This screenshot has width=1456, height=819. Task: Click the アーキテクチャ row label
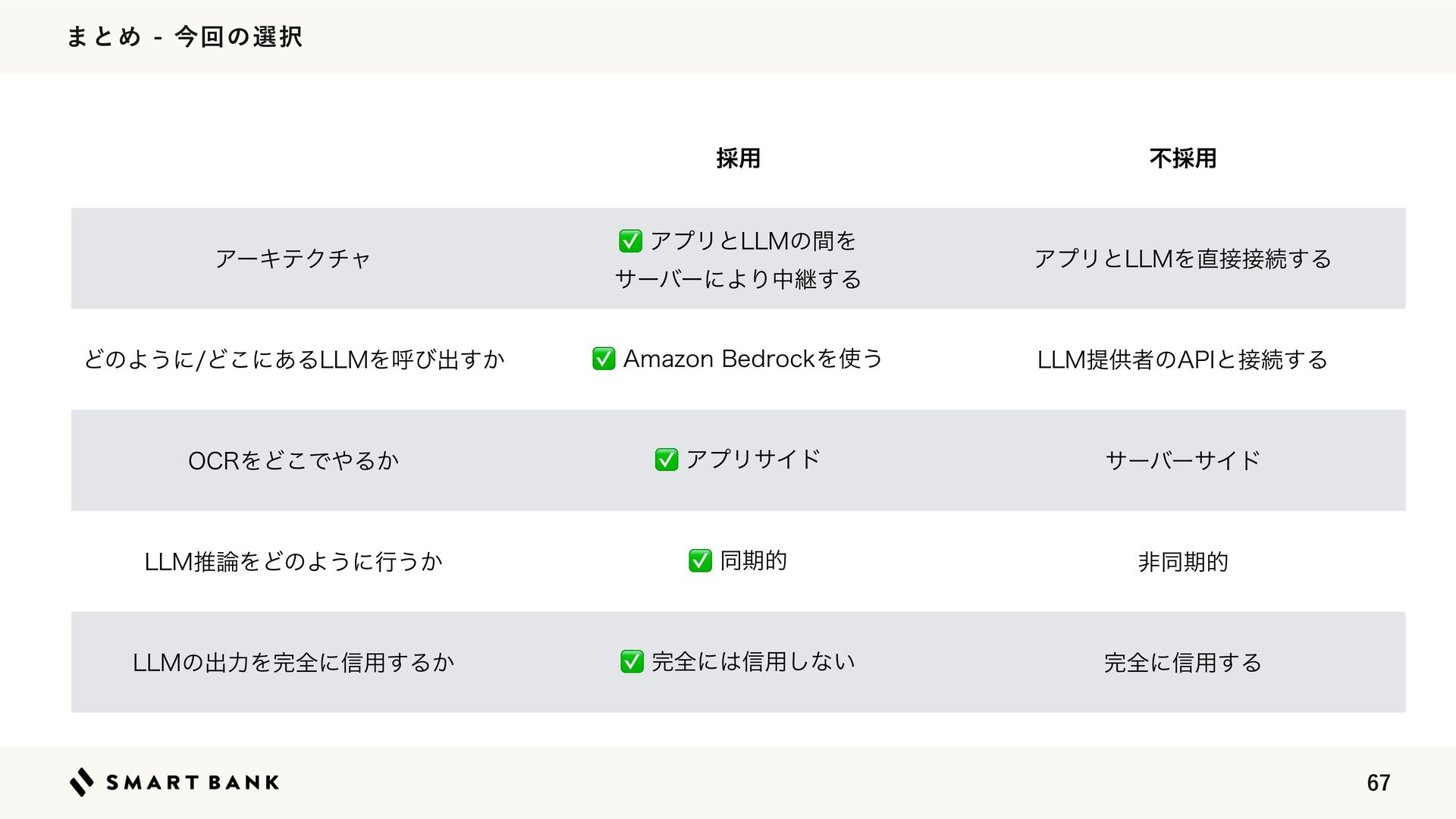point(293,259)
